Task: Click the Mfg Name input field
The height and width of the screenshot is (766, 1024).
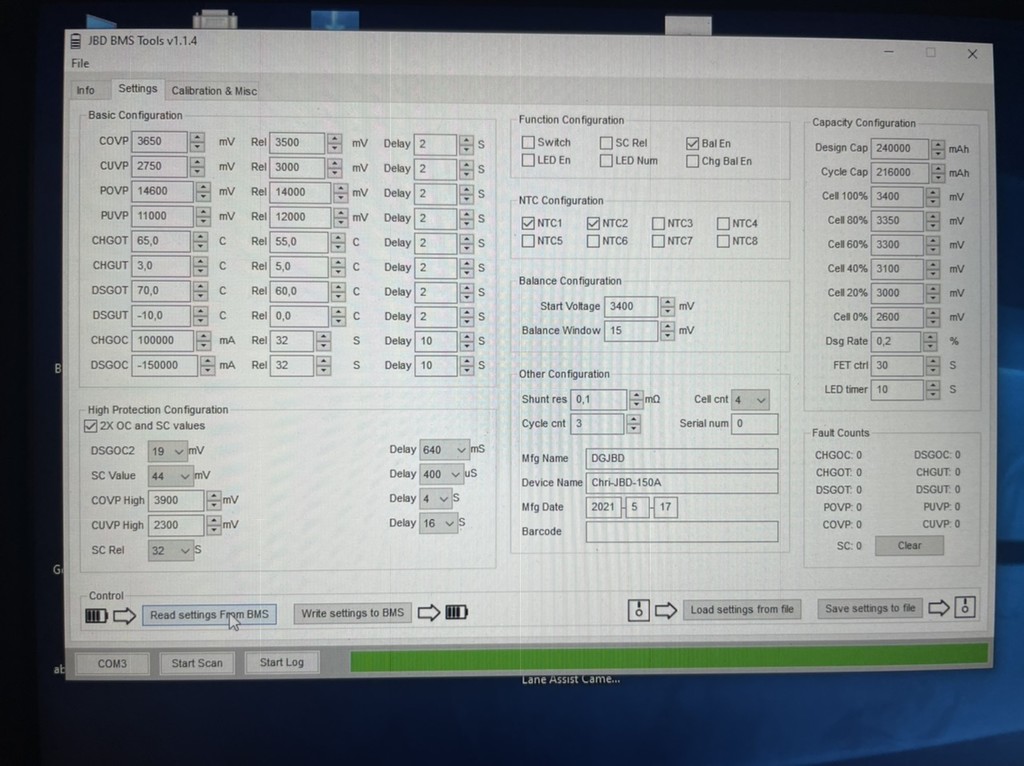Action: tap(682, 458)
